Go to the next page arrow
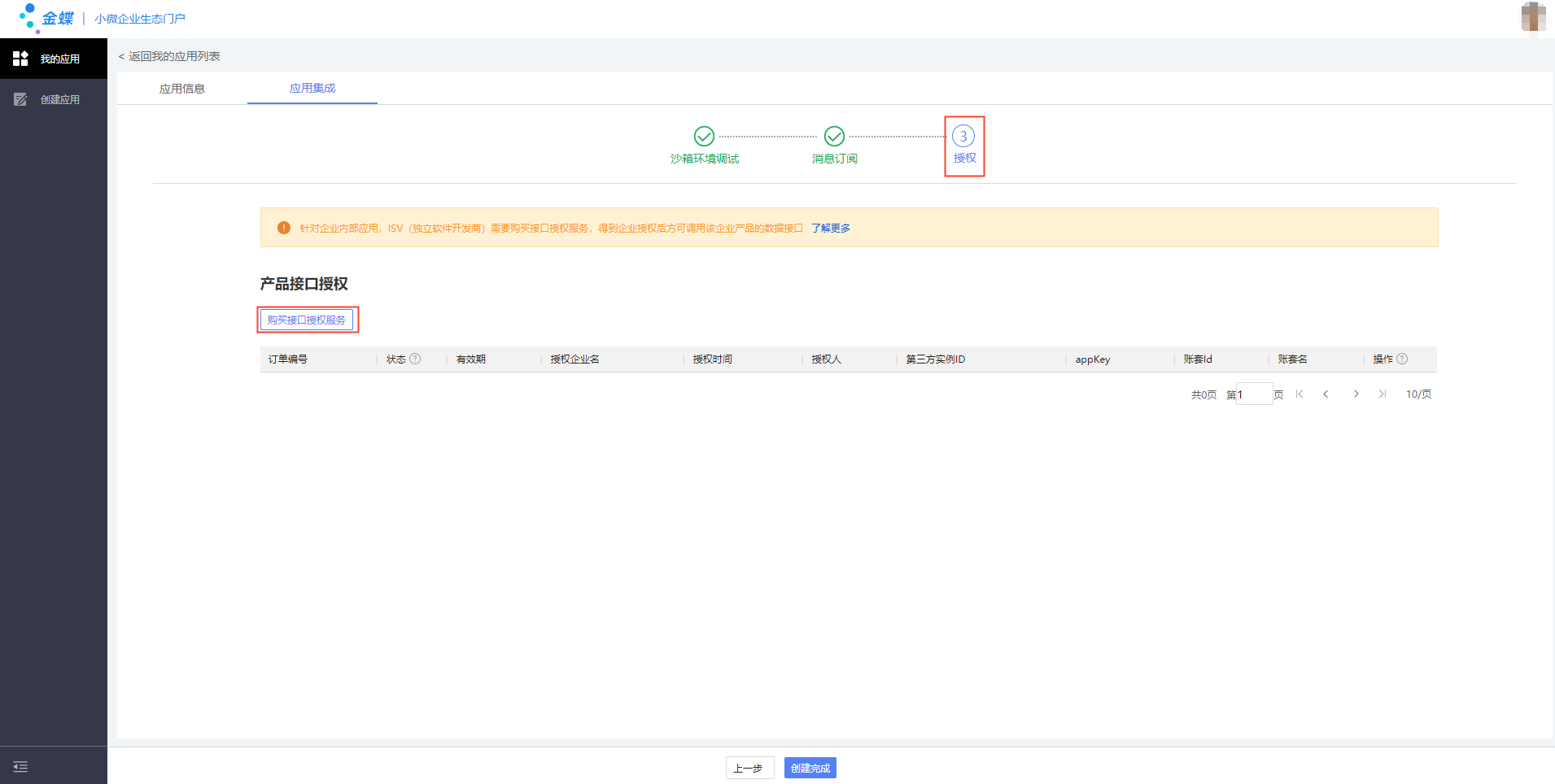Image resolution: width=1555 pixels, height=784 pixels. coord(1356,394)
